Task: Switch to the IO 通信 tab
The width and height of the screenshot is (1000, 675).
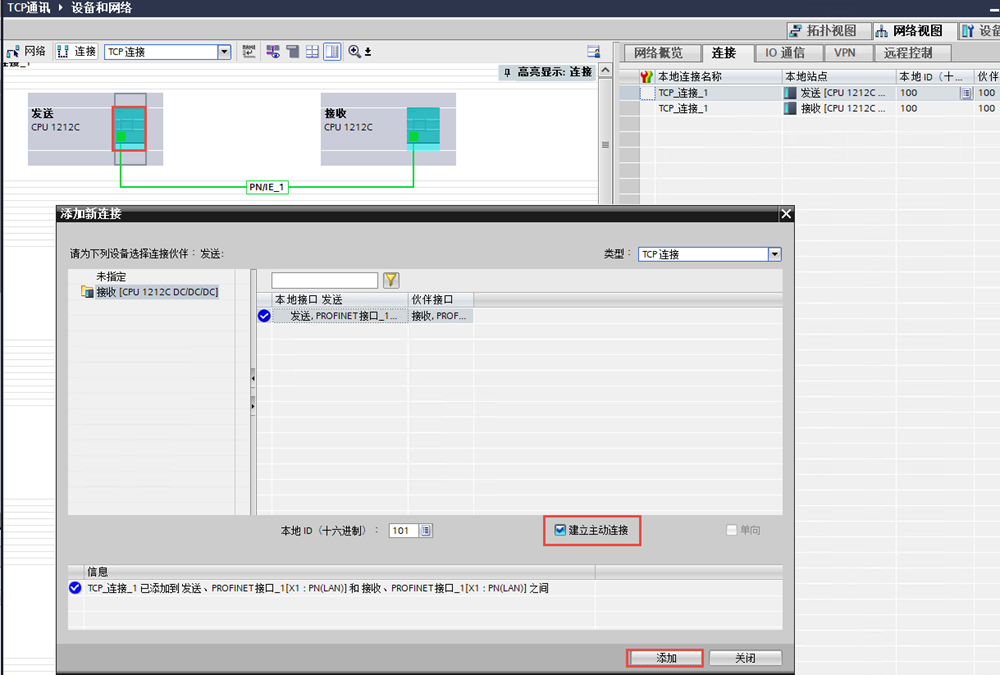Action: point(785,52)
